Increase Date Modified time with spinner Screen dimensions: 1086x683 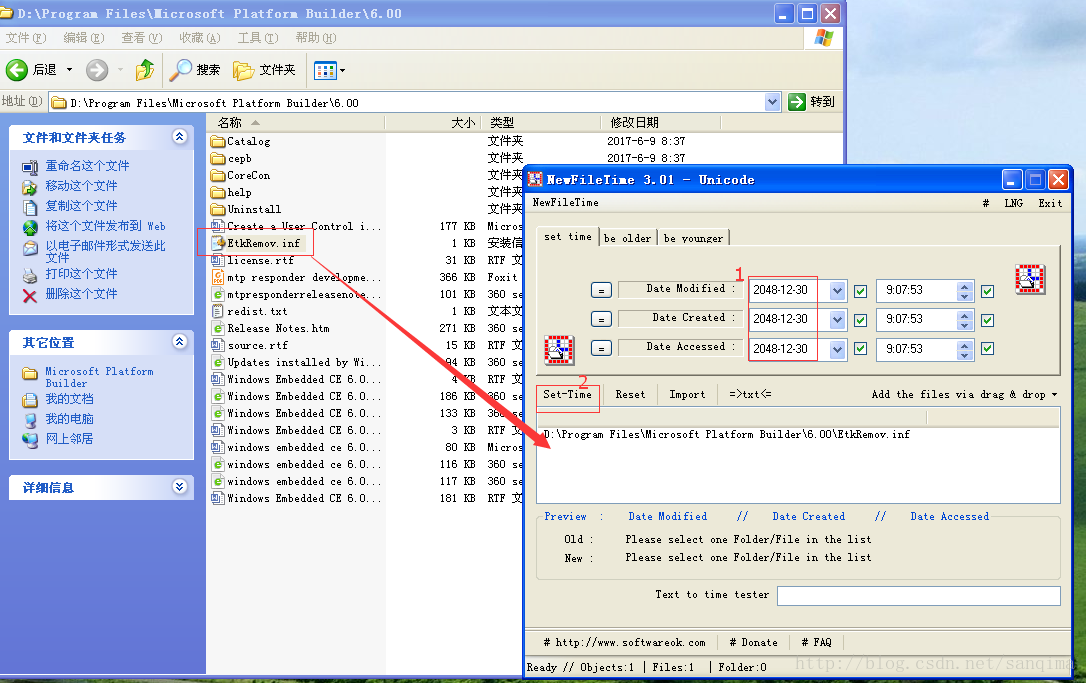pyautogui.click(x=965, y=286)
